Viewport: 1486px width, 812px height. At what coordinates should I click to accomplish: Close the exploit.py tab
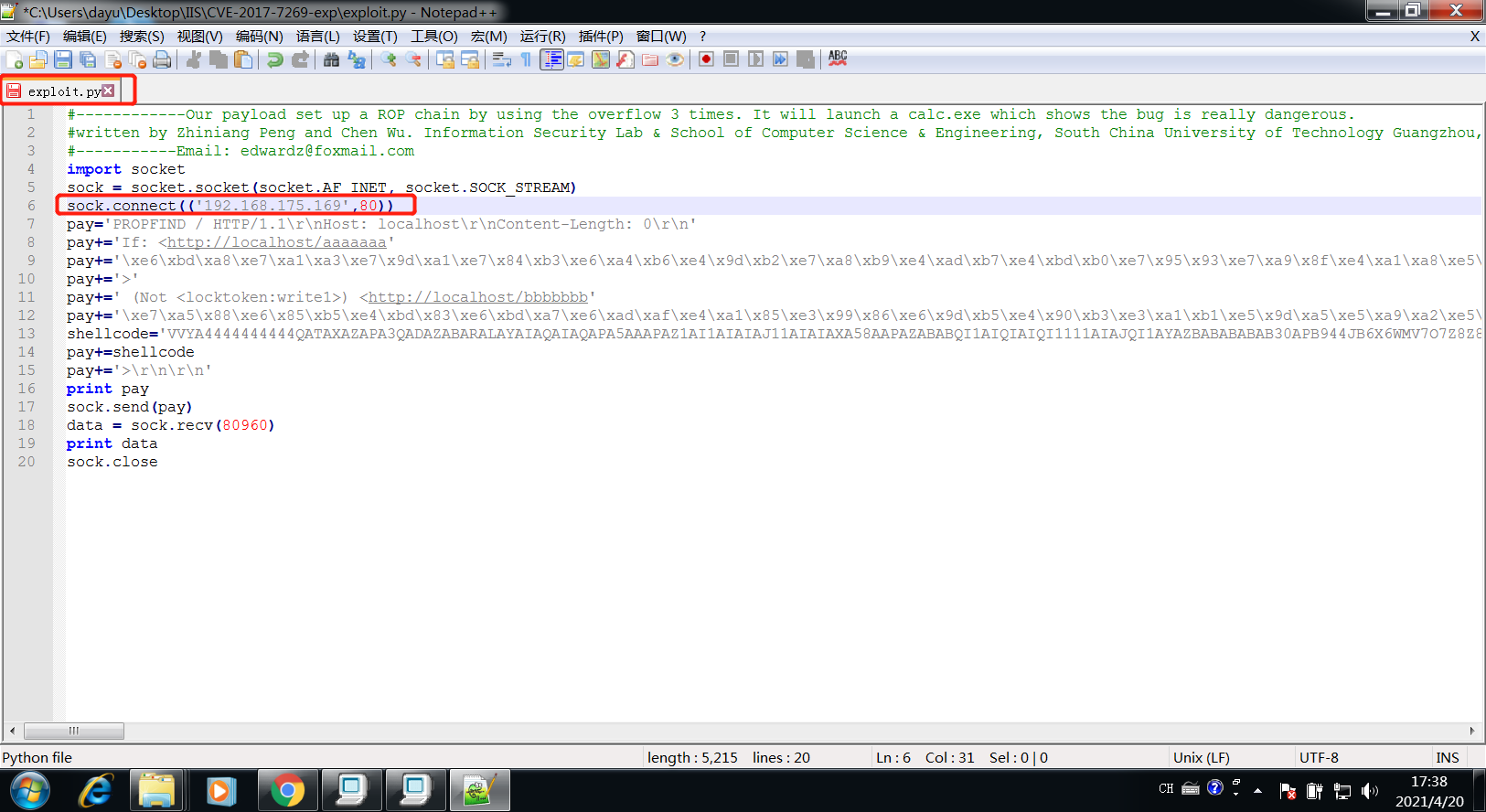point(109,91)
